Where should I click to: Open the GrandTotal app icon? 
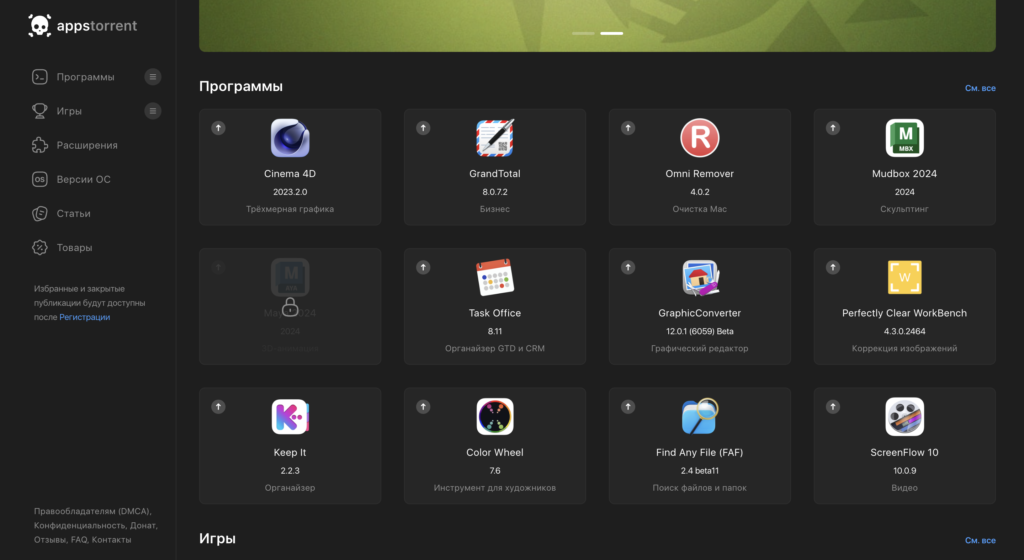click(494, 138)
